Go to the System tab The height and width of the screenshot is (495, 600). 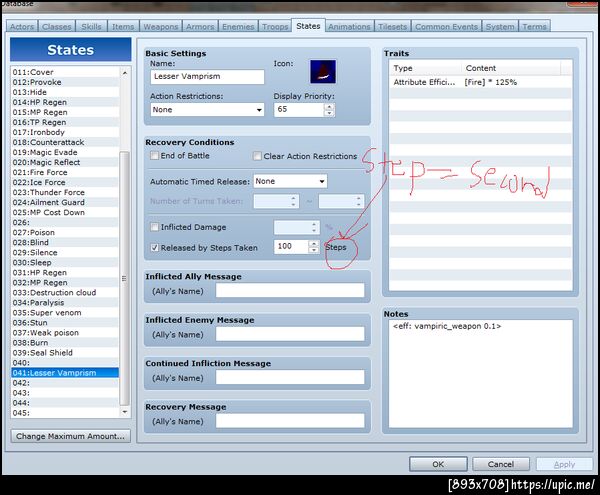[x=500, y=26]
